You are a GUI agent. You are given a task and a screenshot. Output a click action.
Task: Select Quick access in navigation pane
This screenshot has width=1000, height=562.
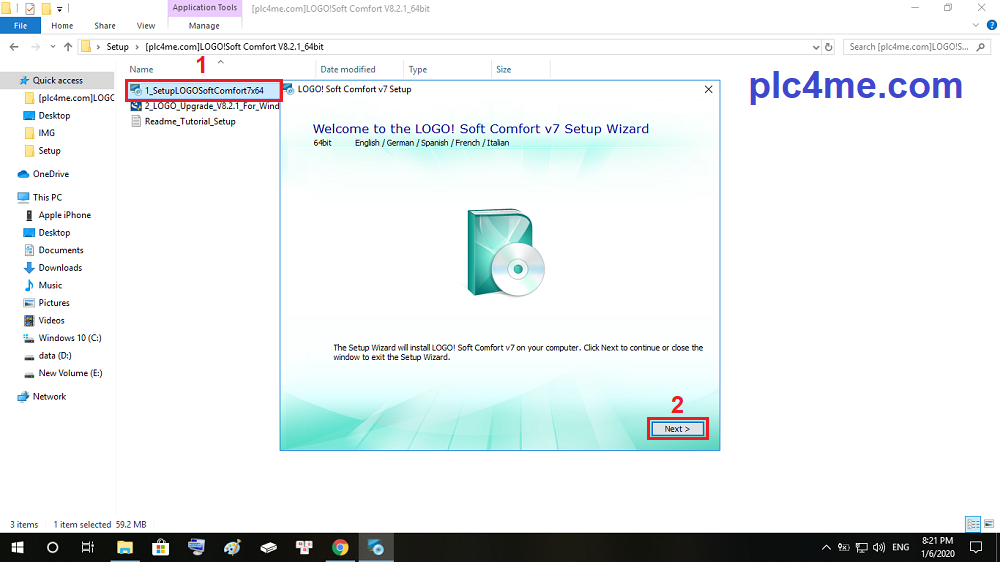coord(57,80)
